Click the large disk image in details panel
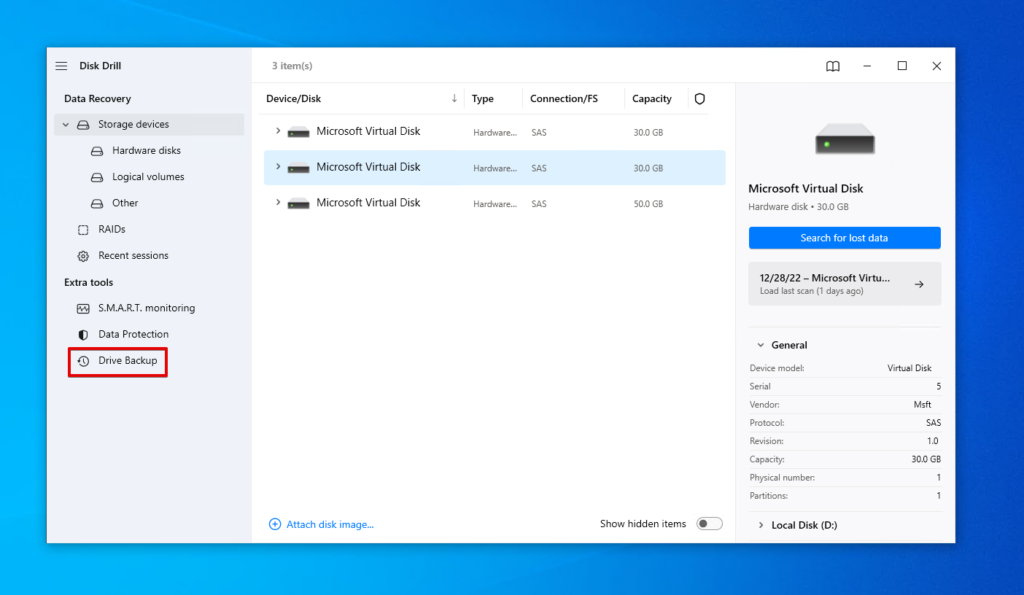This screenshot has width=1024, height=595. [844, 138]
